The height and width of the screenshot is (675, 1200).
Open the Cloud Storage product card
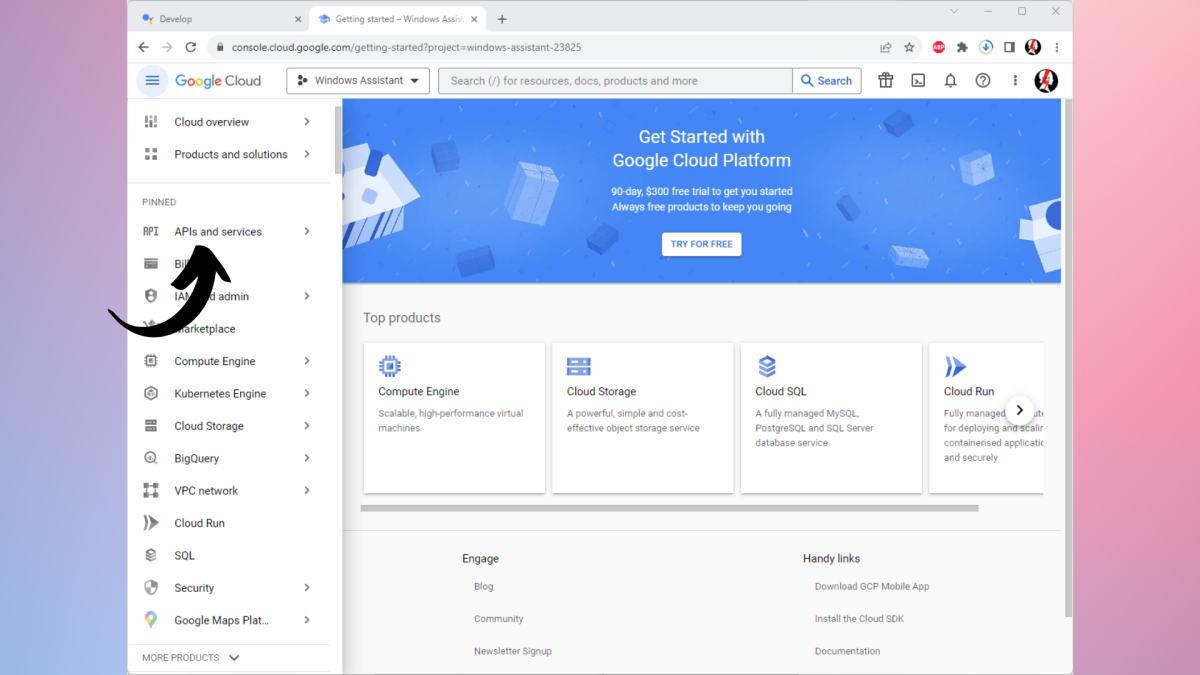tap(642, 418)
